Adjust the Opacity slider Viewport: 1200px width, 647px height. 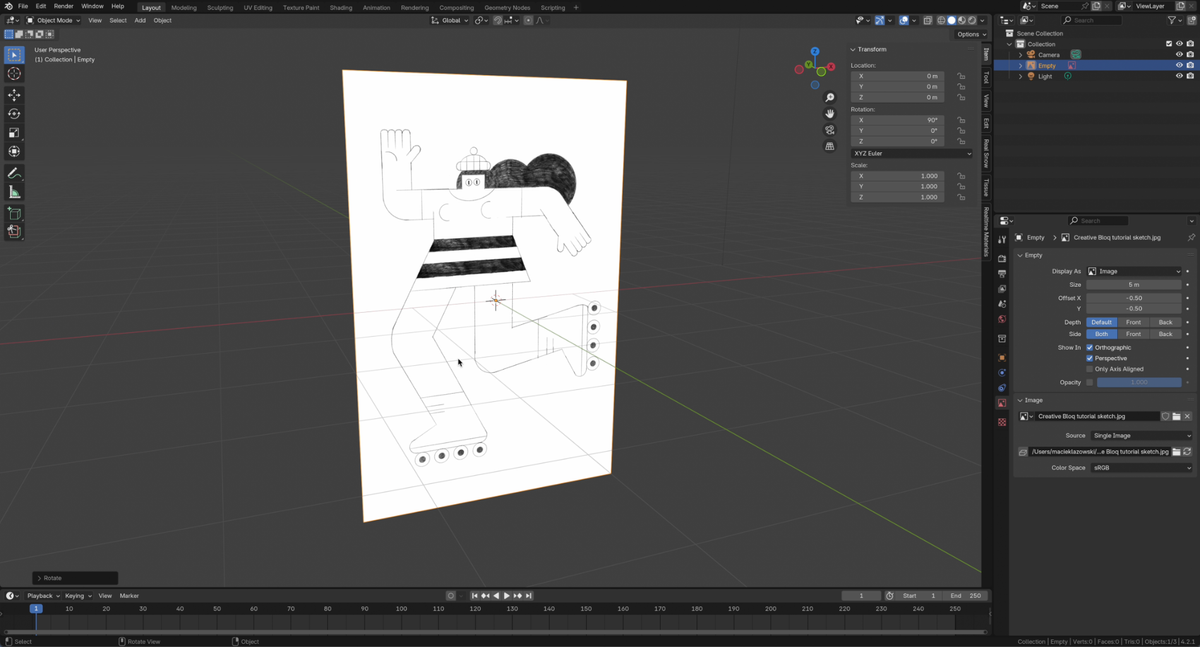click(x=1138, y=381)
